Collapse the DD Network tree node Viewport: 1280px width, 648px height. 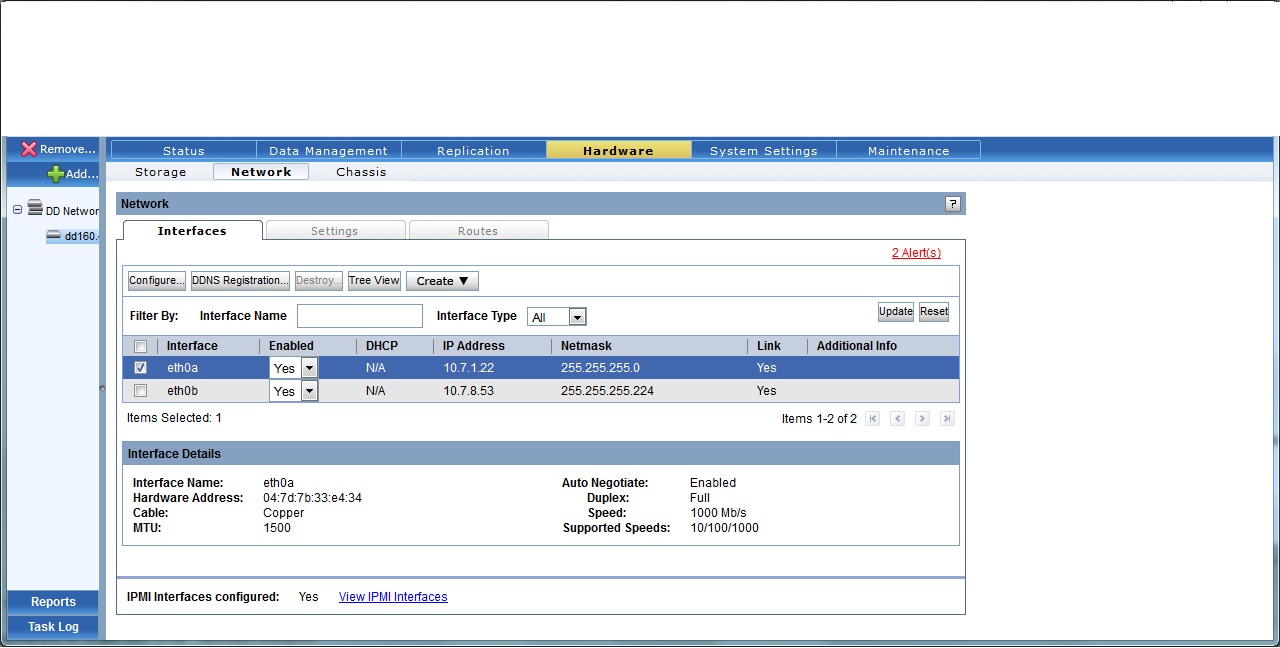tap(17, 210)
